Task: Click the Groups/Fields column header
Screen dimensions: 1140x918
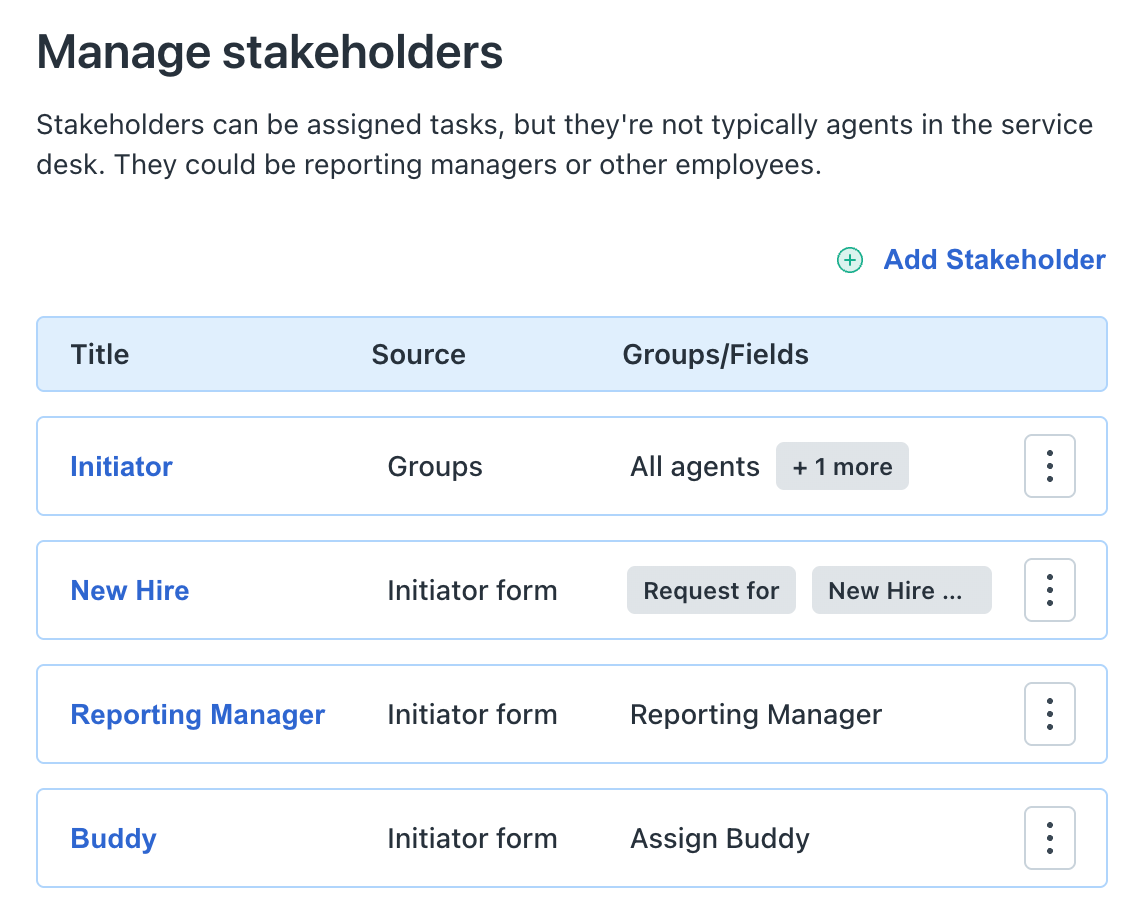Action: (715, 354)
